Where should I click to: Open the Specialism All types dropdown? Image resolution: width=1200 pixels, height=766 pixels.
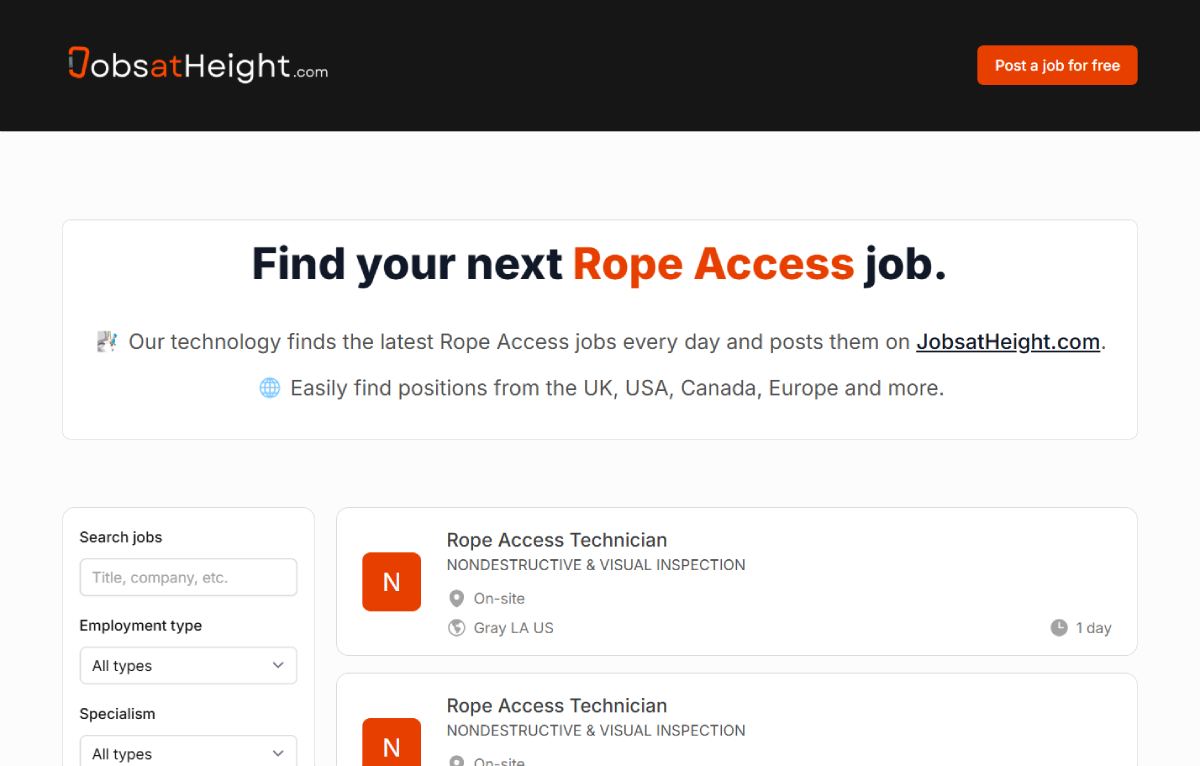tap(188, 751)
